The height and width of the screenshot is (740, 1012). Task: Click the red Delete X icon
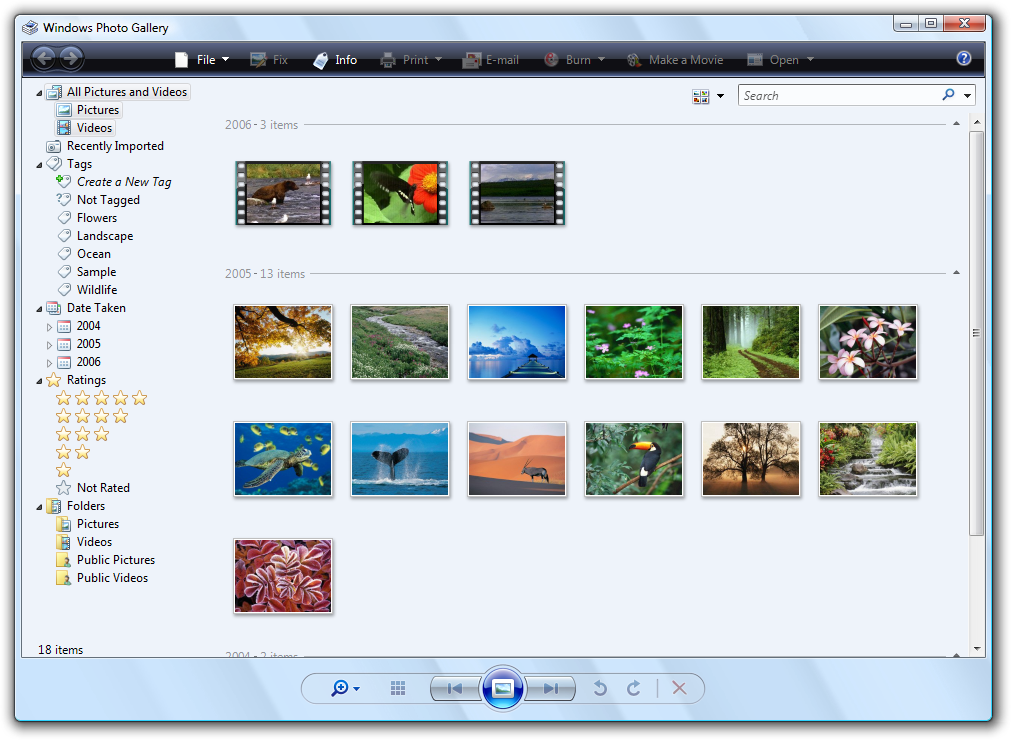tap(679, 688)
